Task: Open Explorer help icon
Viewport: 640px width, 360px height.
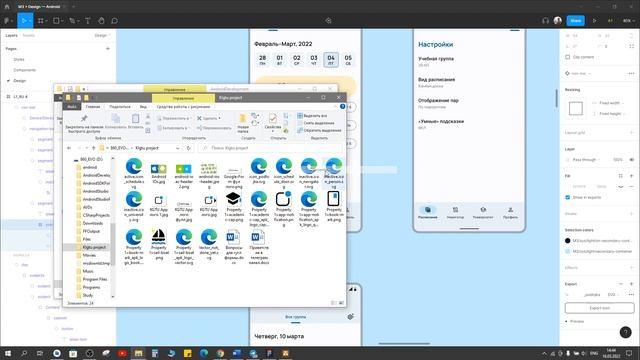Action: (x=342, y=107)
